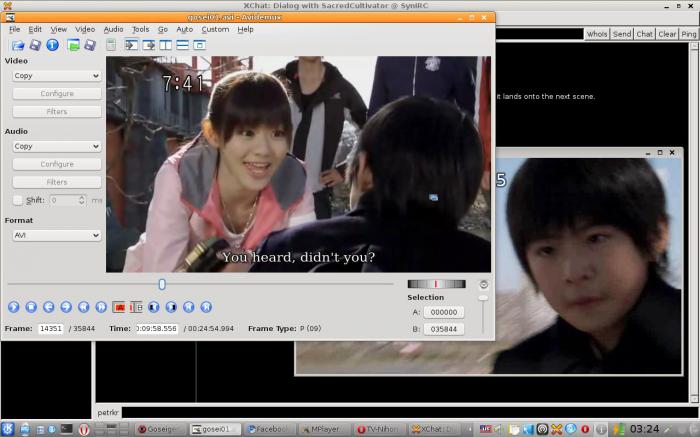Stop playback with the Stop button
The height and width of the screenshot is (437, 700).
(31, 307)
